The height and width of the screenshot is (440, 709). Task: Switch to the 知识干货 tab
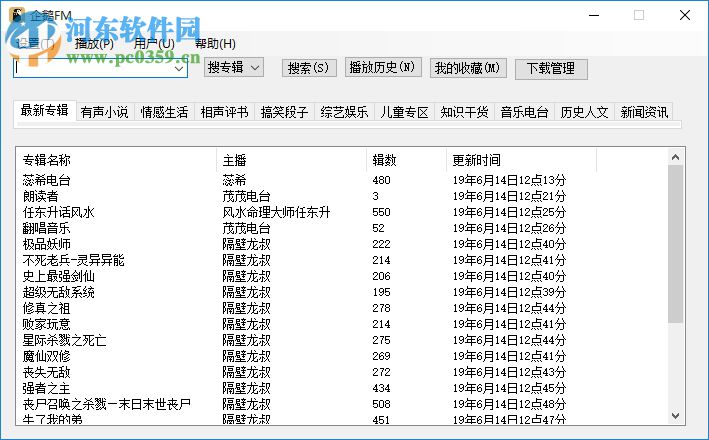click(465, 112)
